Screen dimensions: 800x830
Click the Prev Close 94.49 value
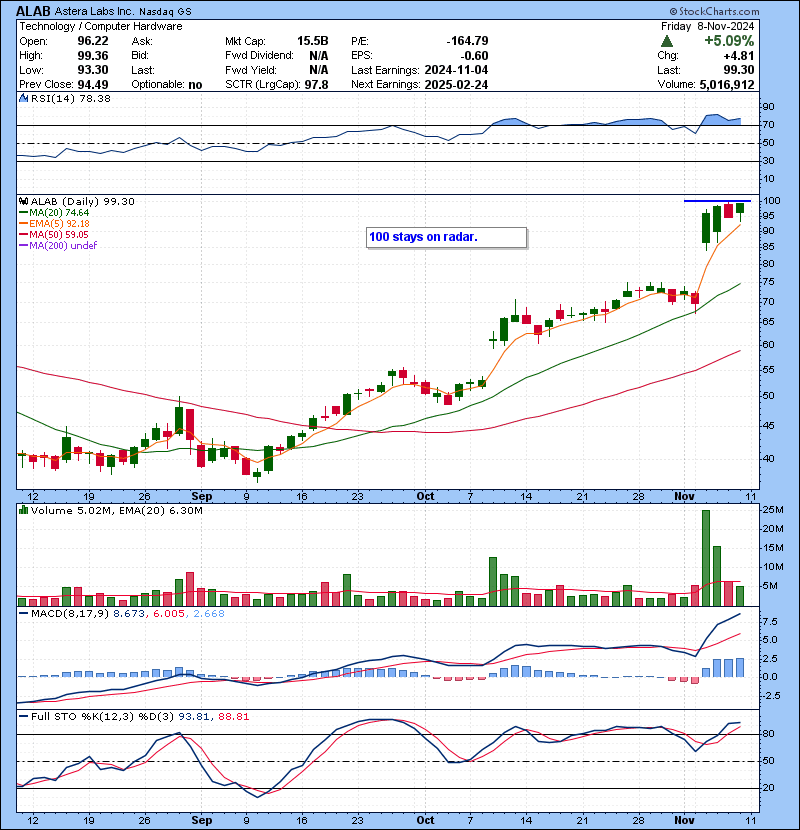[93, 84]
